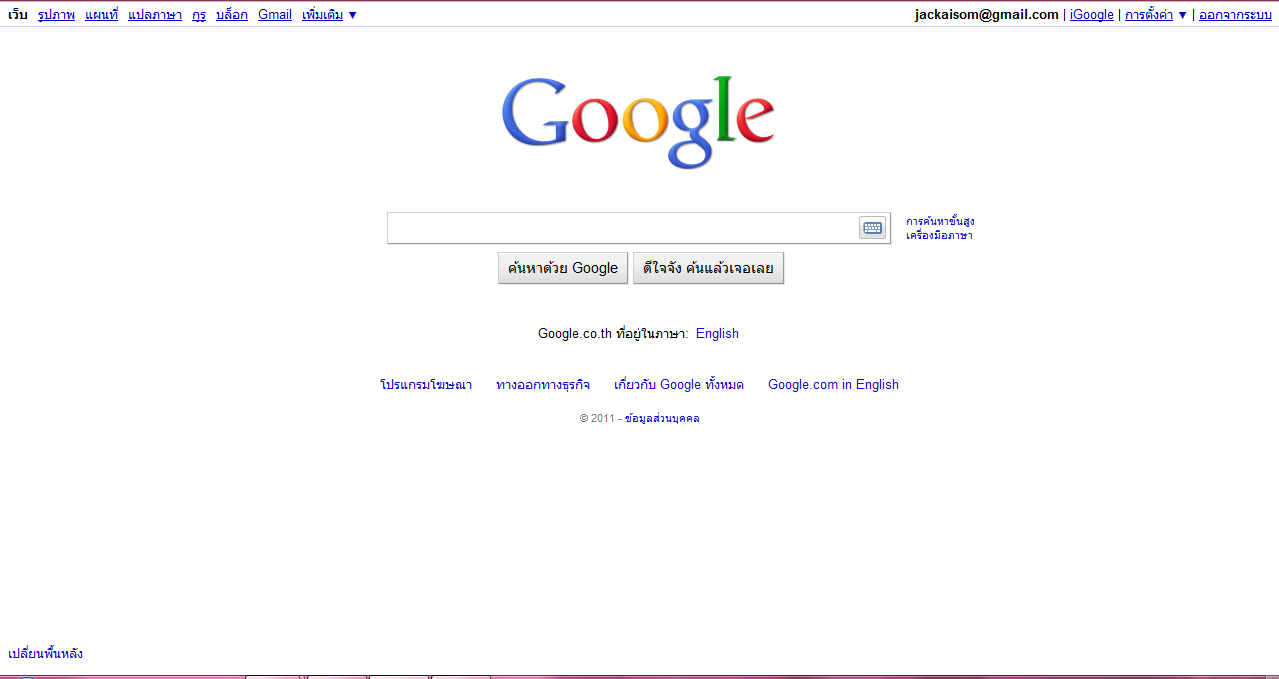This screenshot has width=1279, height=679.
Task: Click เปลี่ยนพื้นหลัง change background link
Action: point(46,654)
